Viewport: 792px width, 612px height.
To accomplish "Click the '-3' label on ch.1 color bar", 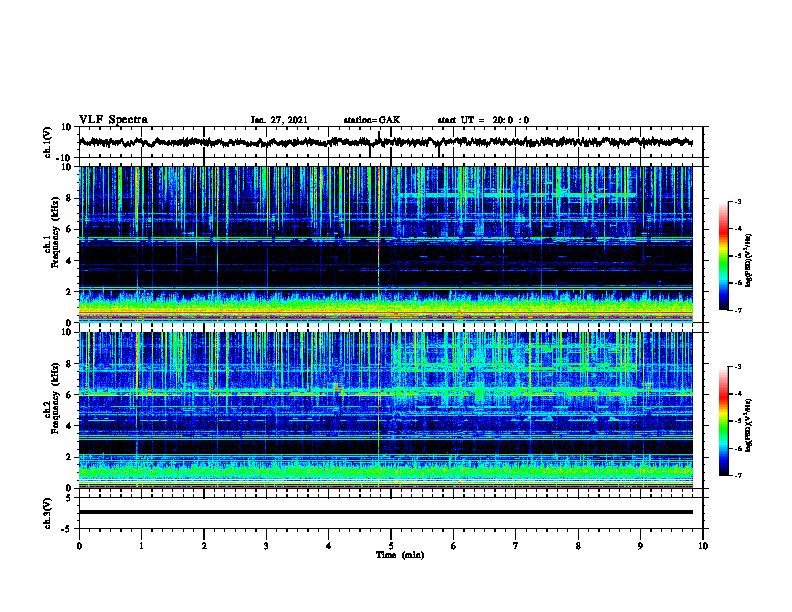I will (737, 201).
